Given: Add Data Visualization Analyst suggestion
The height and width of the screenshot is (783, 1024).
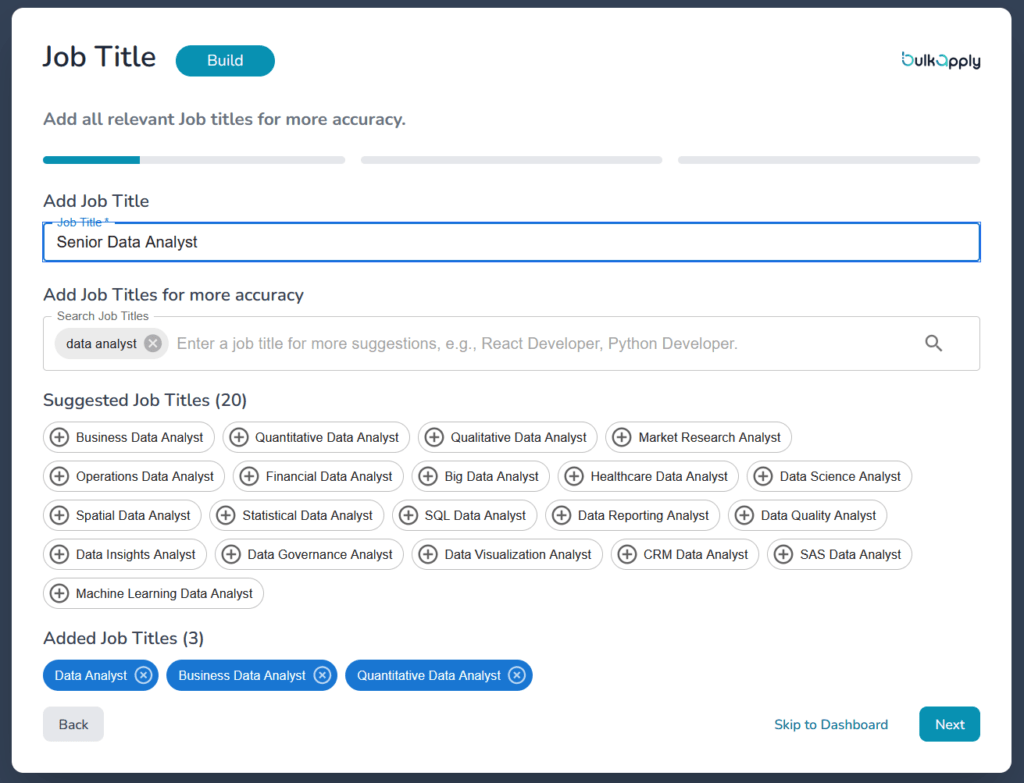Looking at the screenshot, I should (x=507, y=554).
